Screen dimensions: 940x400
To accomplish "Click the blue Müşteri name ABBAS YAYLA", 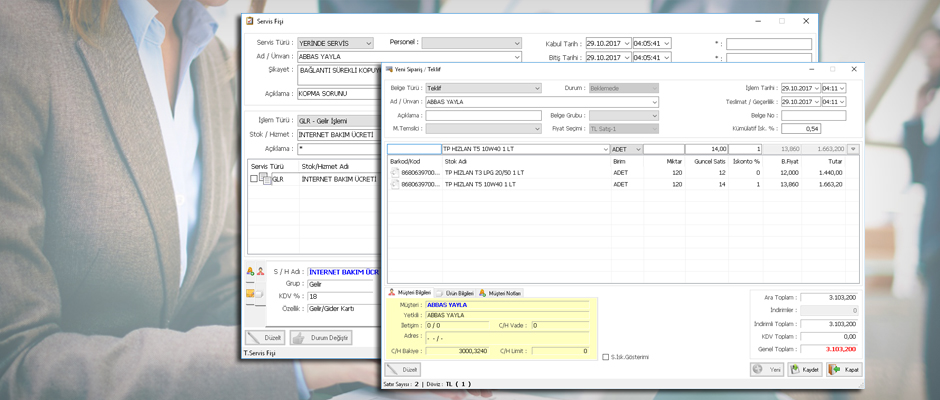I will pyautogui.click(x=447, y=305).
